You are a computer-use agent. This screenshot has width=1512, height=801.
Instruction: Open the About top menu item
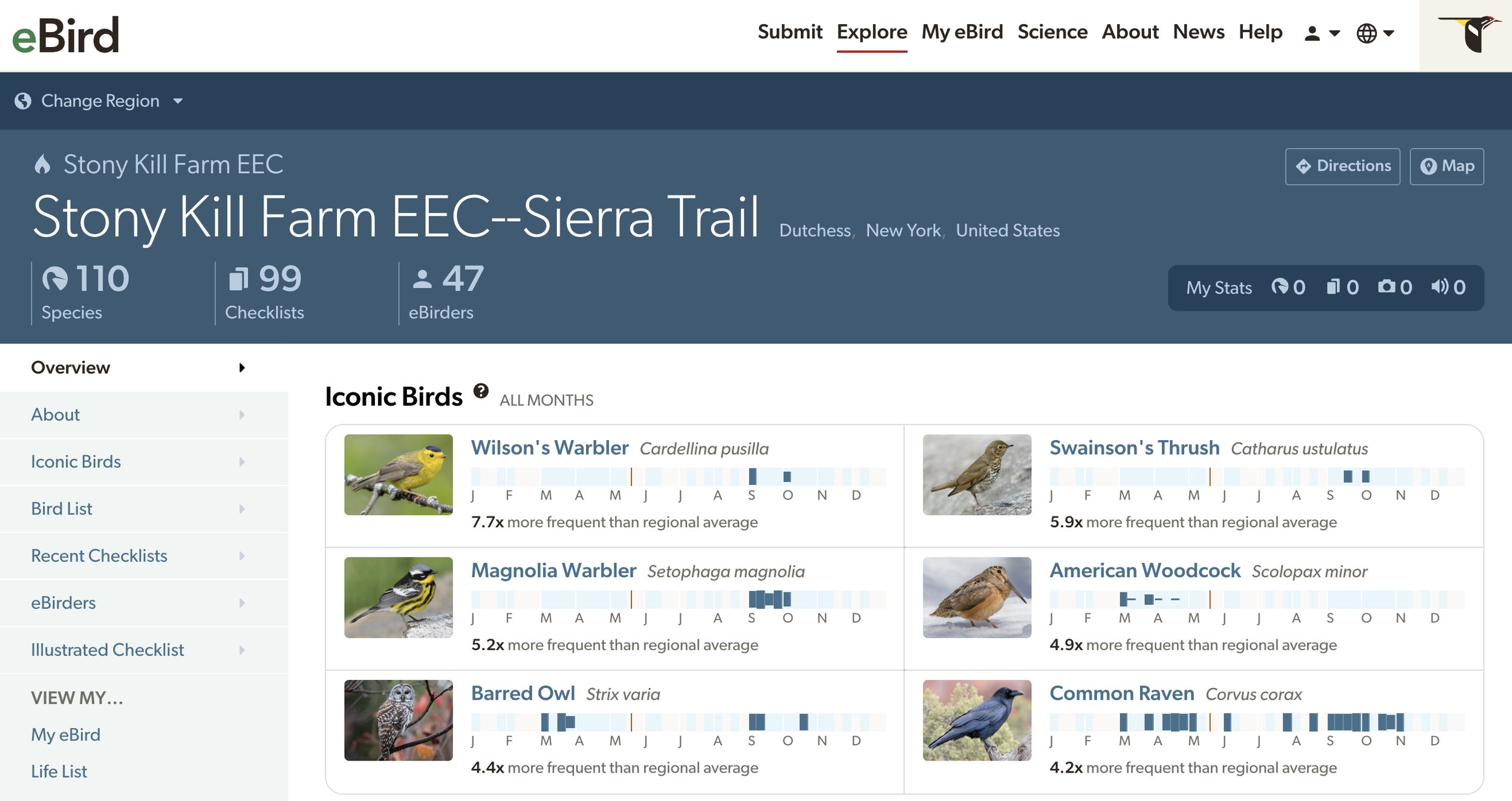1130,32
